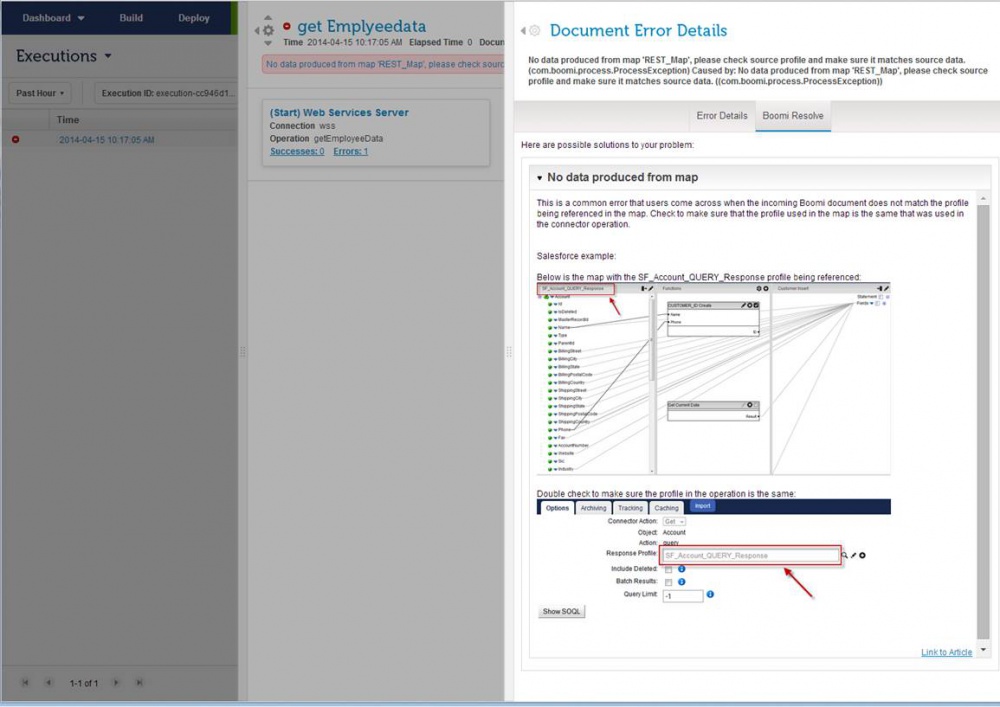Image resolution: width=1000 pixels, height=707 pixels.
Task: Click scroll down arrow in solutions panel
Action: point(983,650)
